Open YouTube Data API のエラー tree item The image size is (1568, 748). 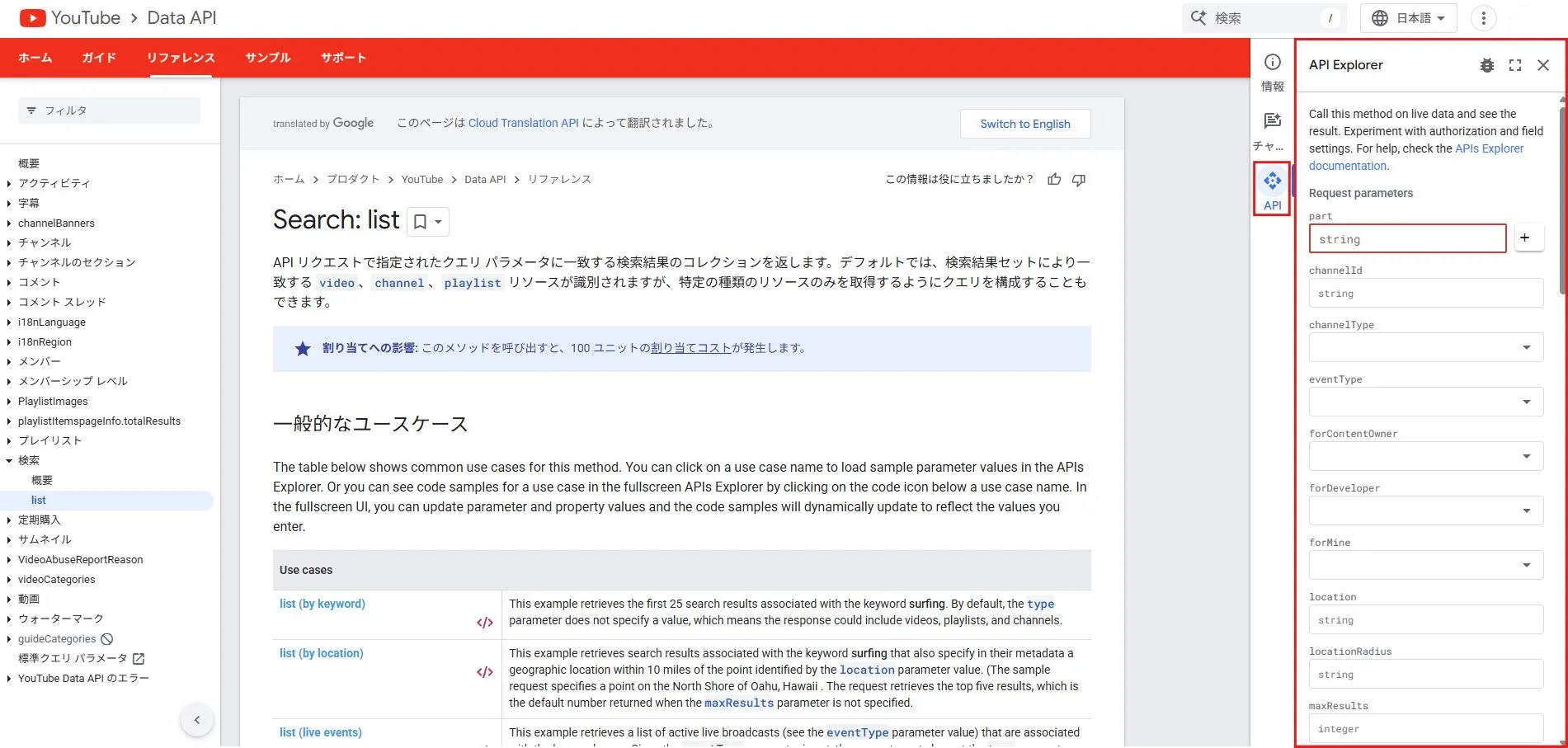pyautogui.click(x=83, y=679)
